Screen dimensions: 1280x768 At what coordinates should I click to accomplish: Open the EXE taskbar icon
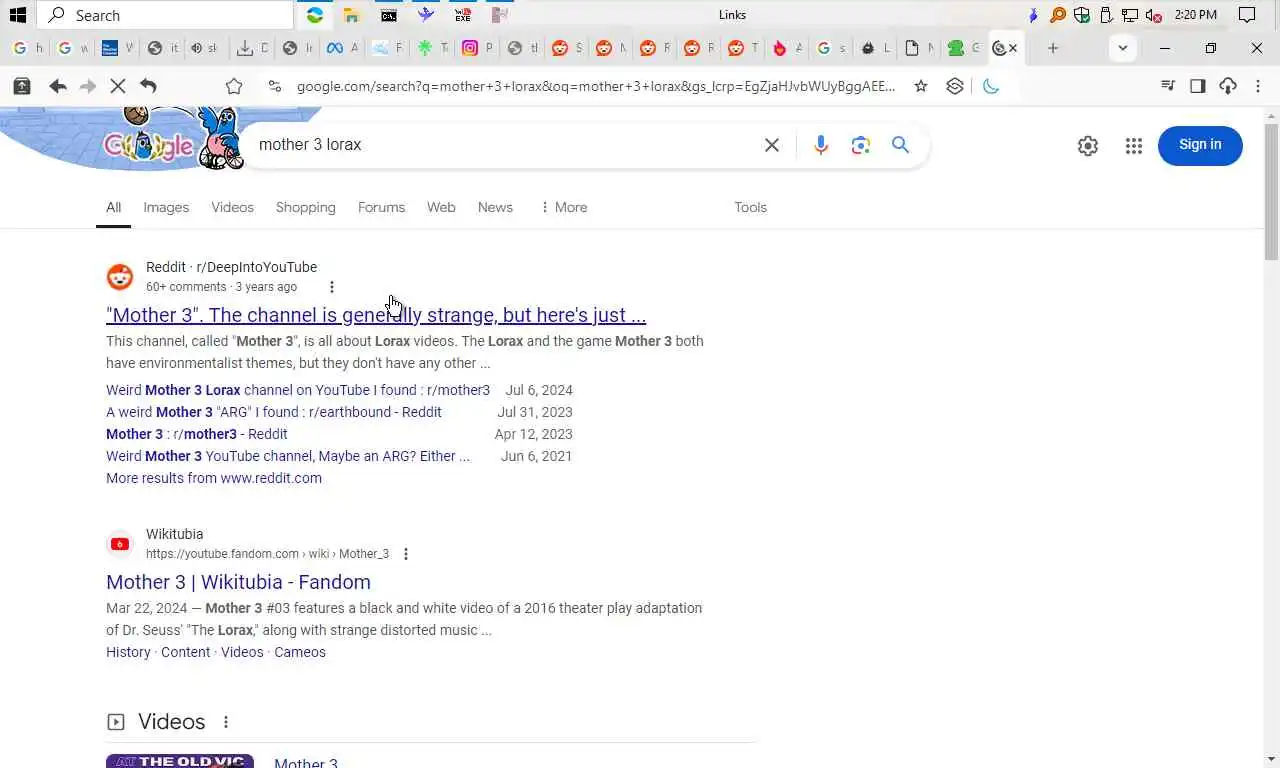pyautogui.click(x=462, y=15)
